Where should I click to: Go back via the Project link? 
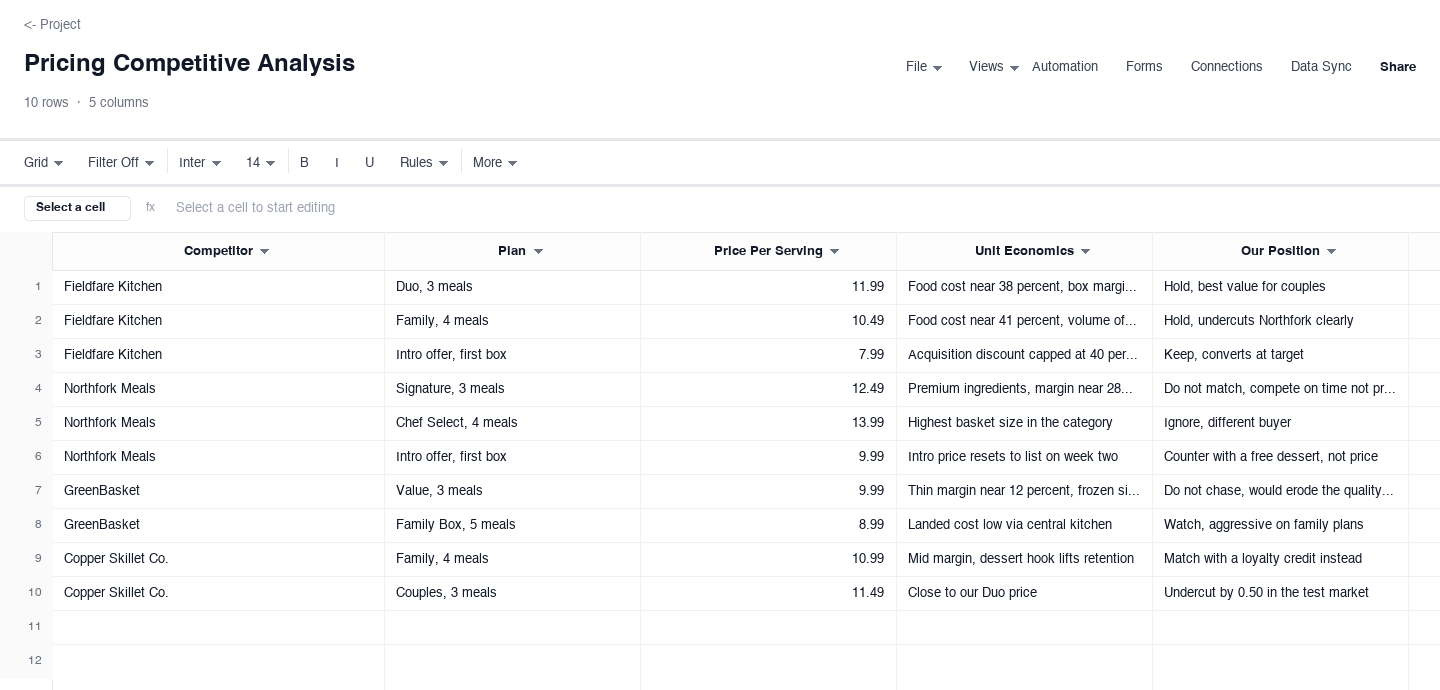[x=52, y=24]
